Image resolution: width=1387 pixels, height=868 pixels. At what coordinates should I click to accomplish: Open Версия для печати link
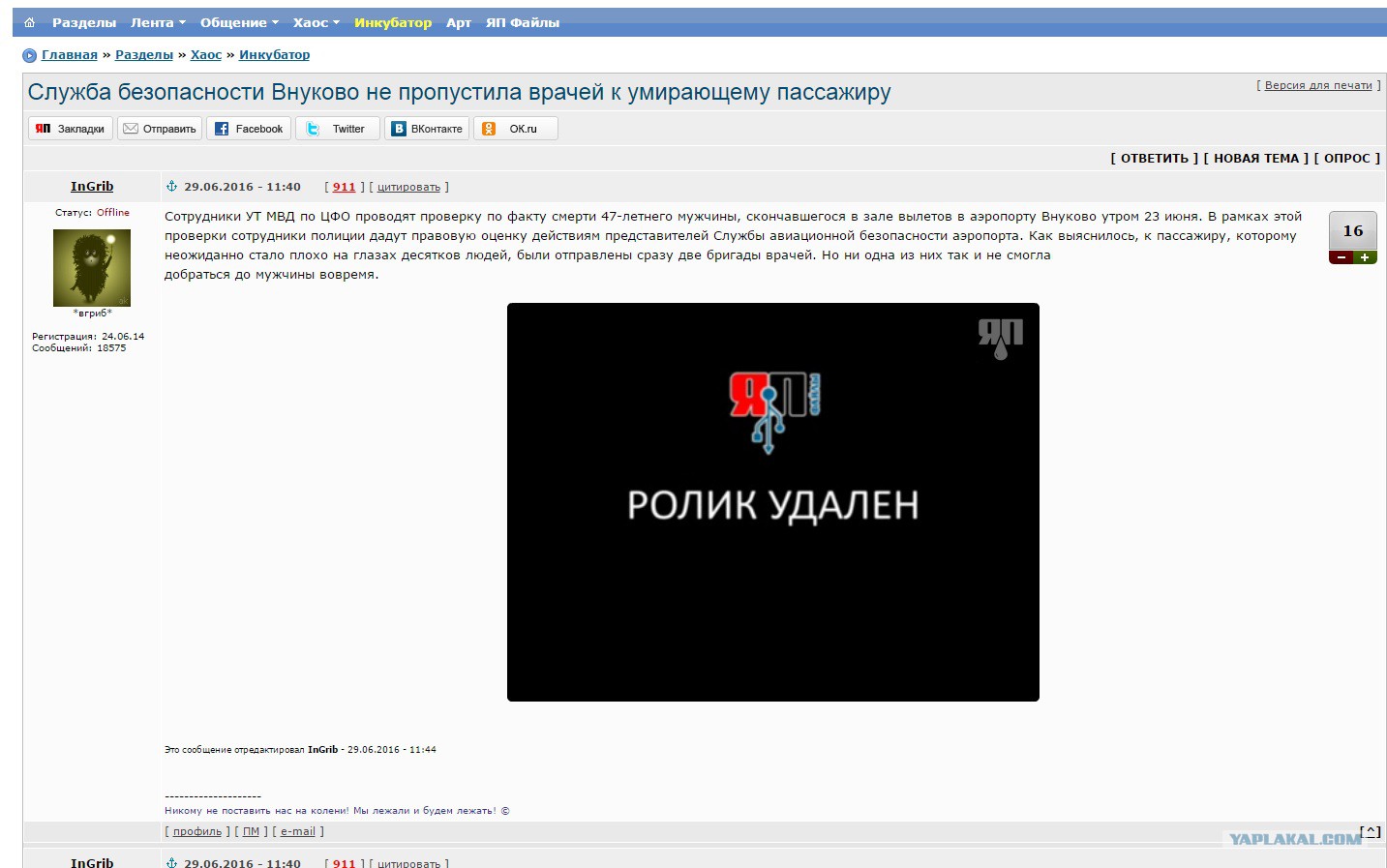pyautogui.click(x=1318, y=85)
